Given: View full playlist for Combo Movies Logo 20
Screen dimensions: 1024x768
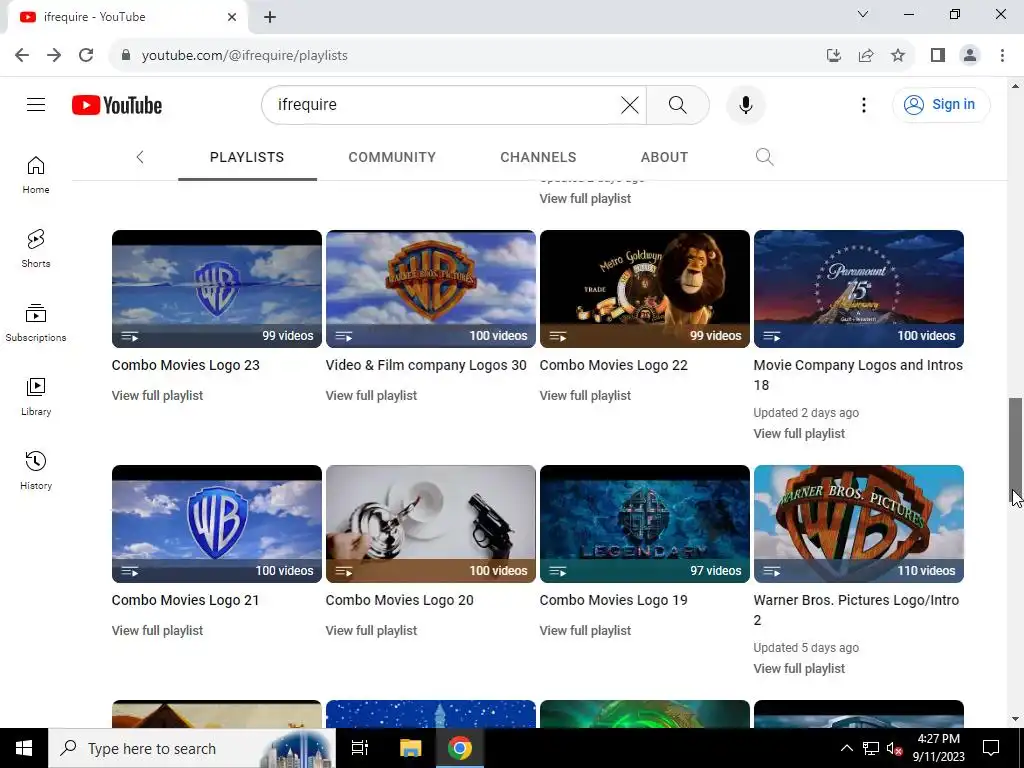Looking at the screenshot, I should 371,630.
